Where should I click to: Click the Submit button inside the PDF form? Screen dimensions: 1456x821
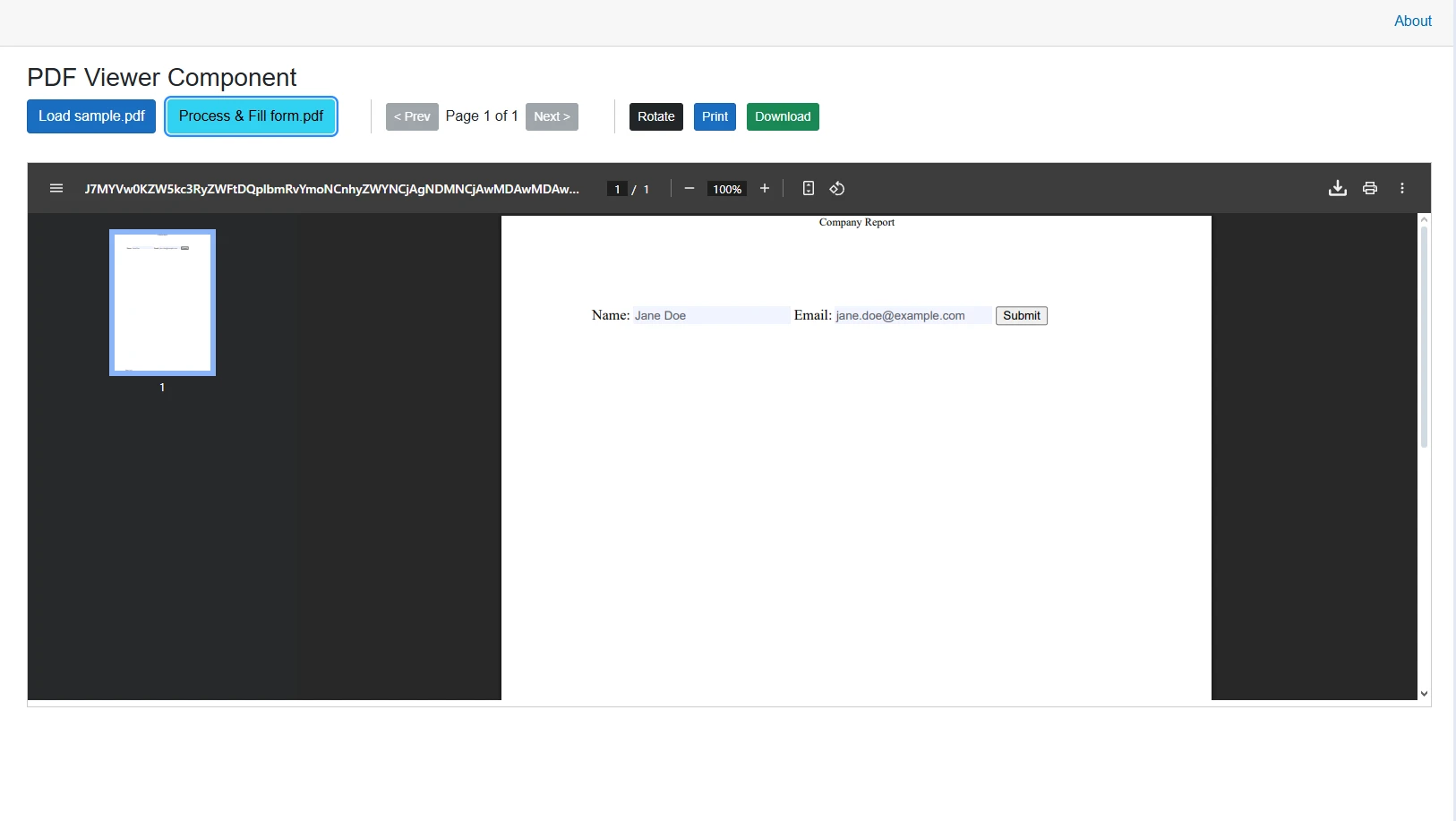(x=1021, y=315)
